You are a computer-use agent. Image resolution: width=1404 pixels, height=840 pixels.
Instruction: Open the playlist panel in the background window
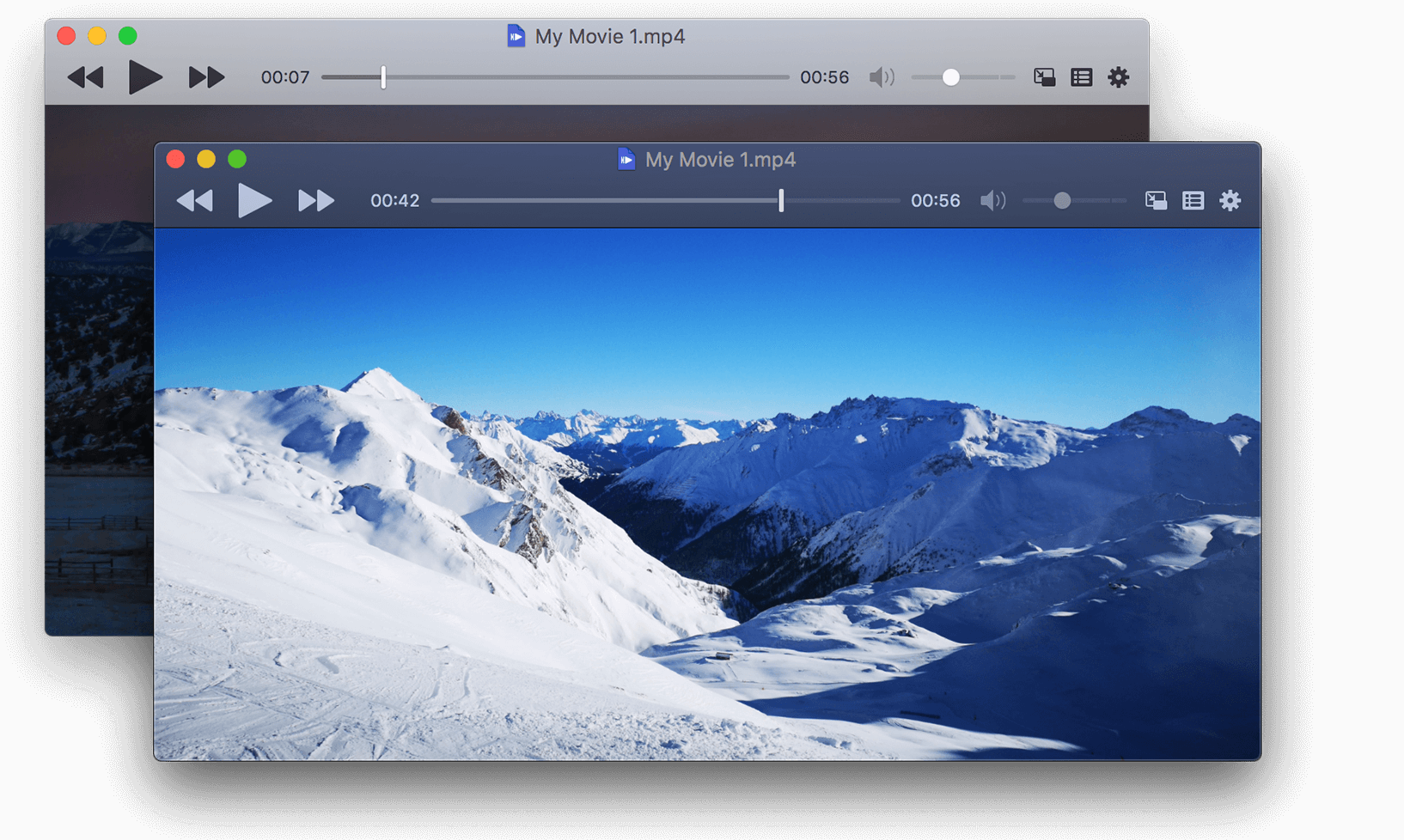pos(1081,76)
